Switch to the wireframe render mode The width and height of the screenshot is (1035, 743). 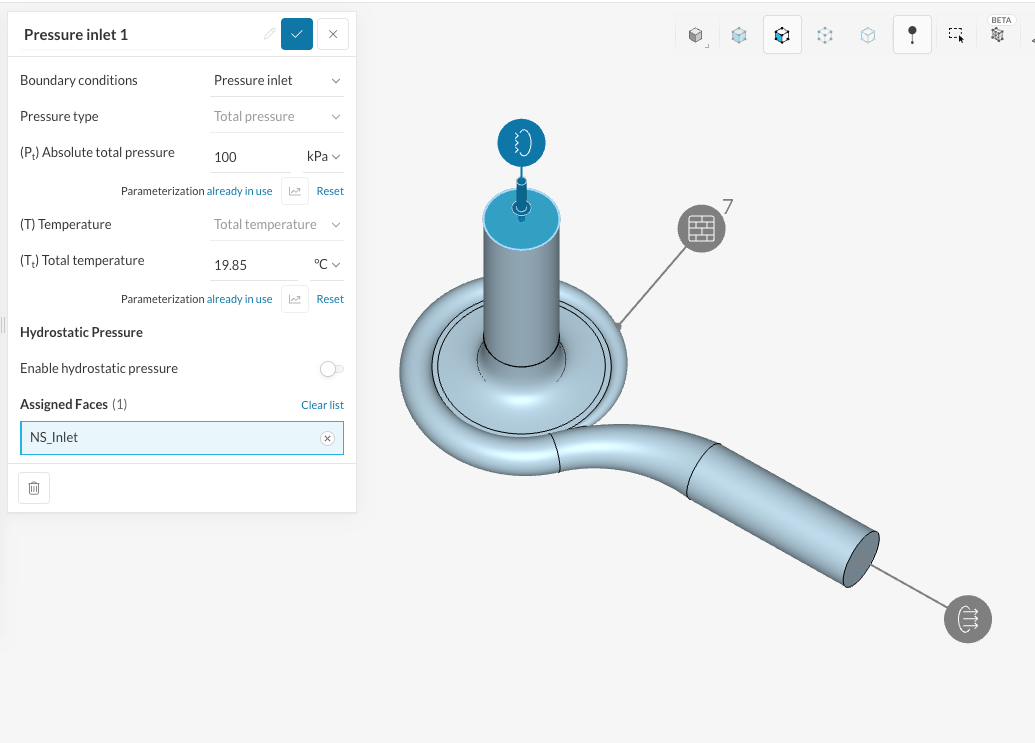(x=825, y=35)
